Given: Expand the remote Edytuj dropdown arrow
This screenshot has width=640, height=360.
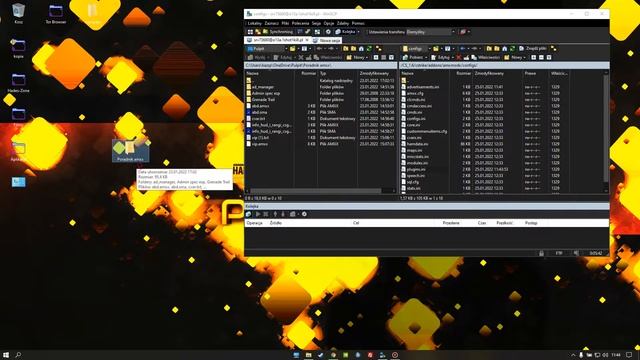Looking at the screenshot, I should point(453,58).
